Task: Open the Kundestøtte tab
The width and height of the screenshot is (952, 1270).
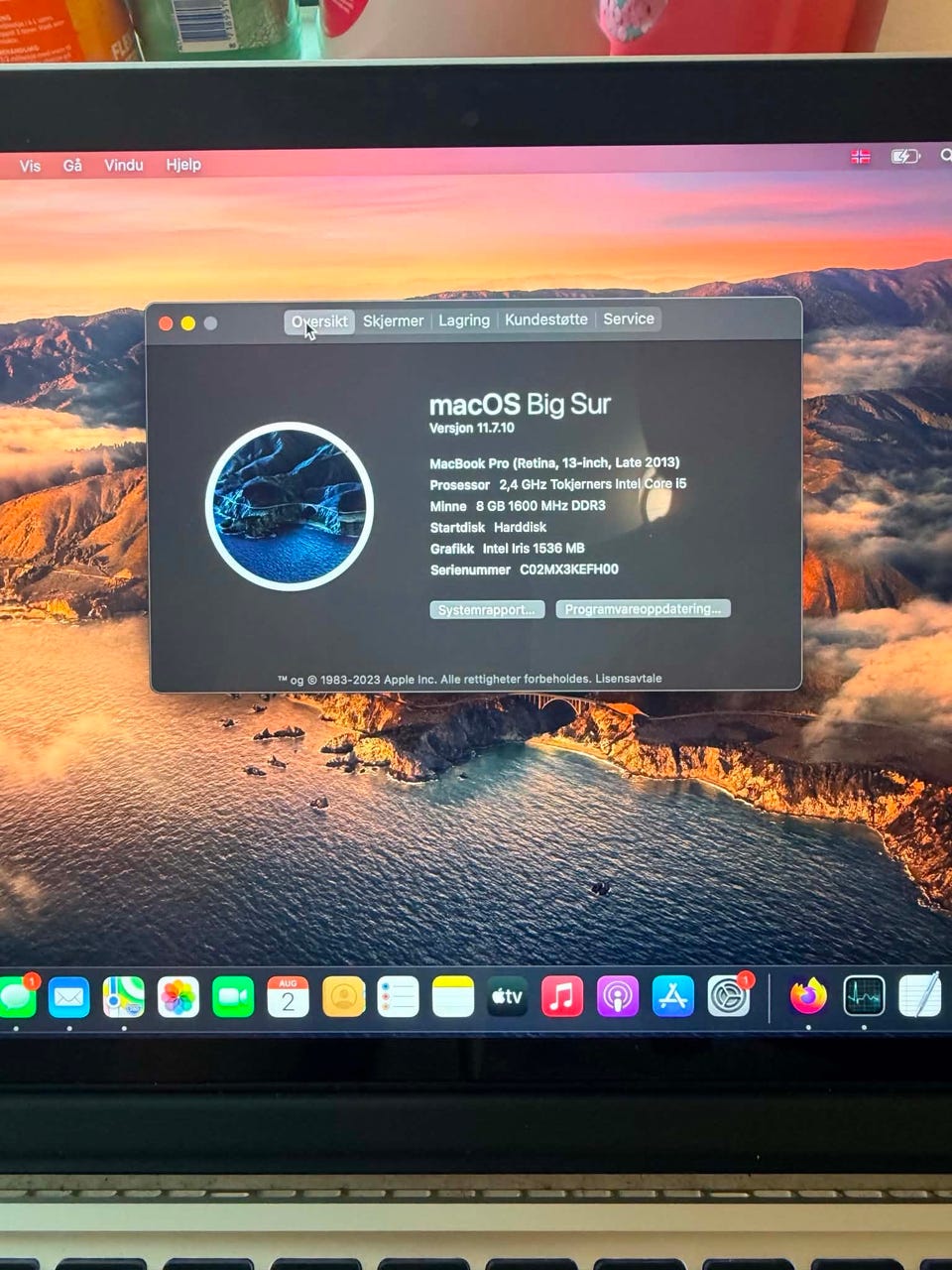Action: [x=546, y=319]
